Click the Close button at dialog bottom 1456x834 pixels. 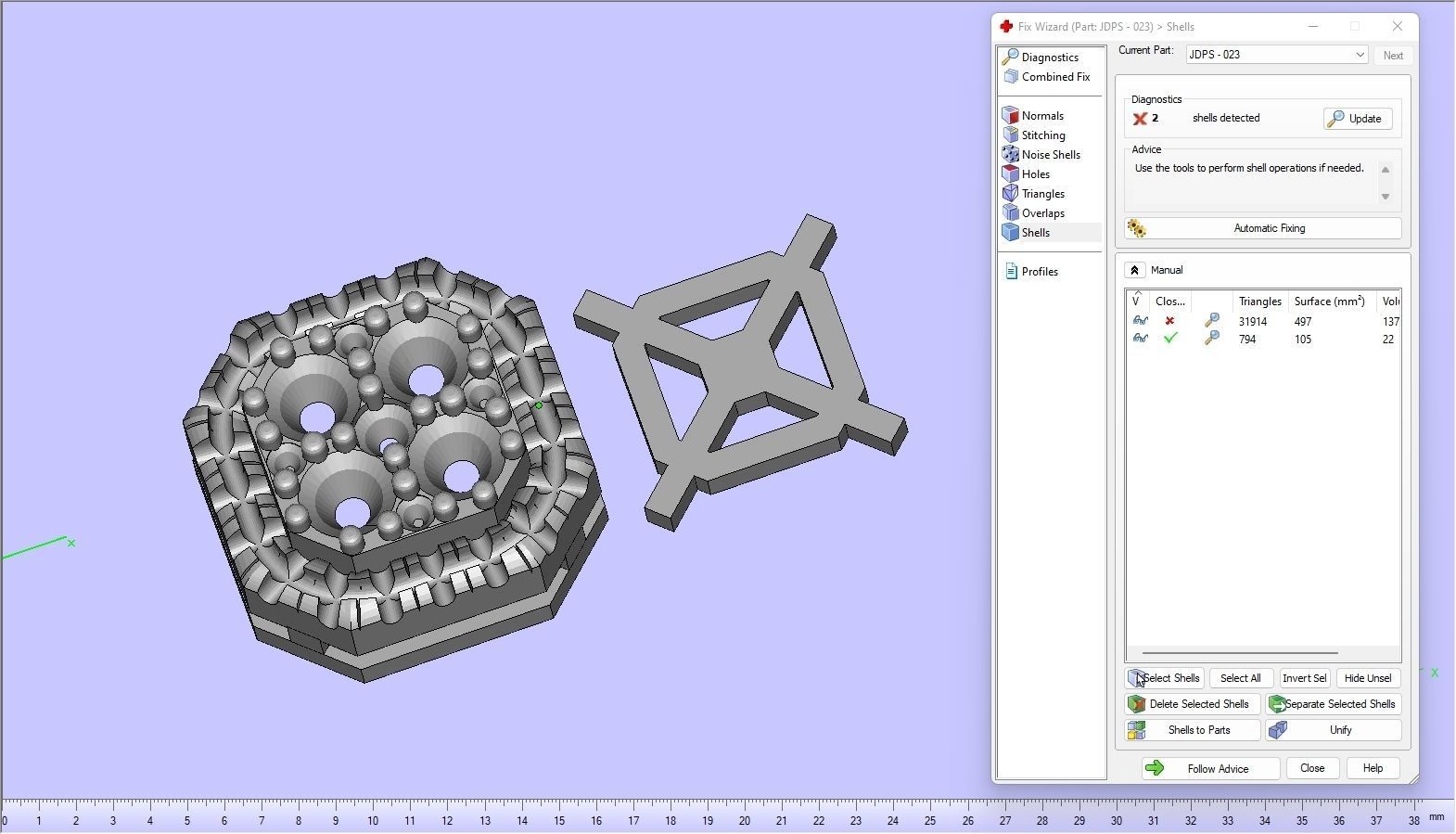click(x=1311, y=769)
